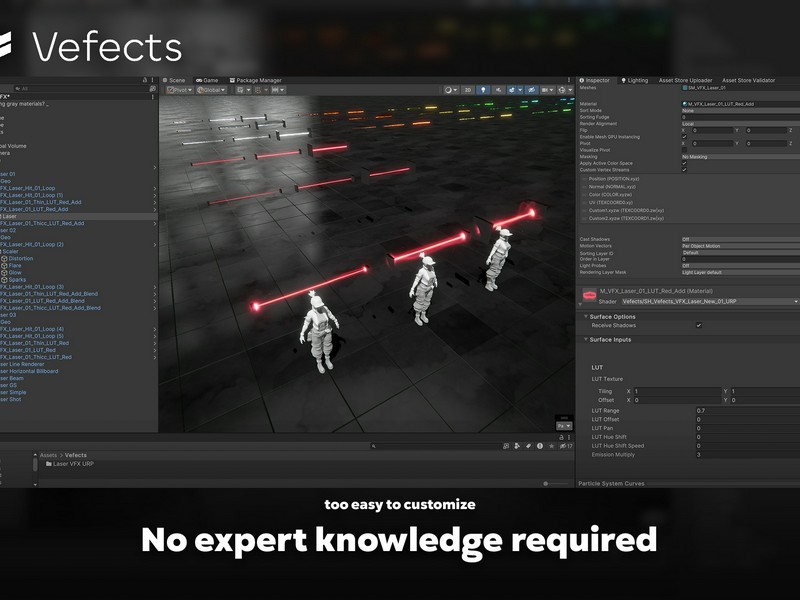Screen dimensions: 800x600
Task: Click the Distortion cube icon
Action: point(4,259)
